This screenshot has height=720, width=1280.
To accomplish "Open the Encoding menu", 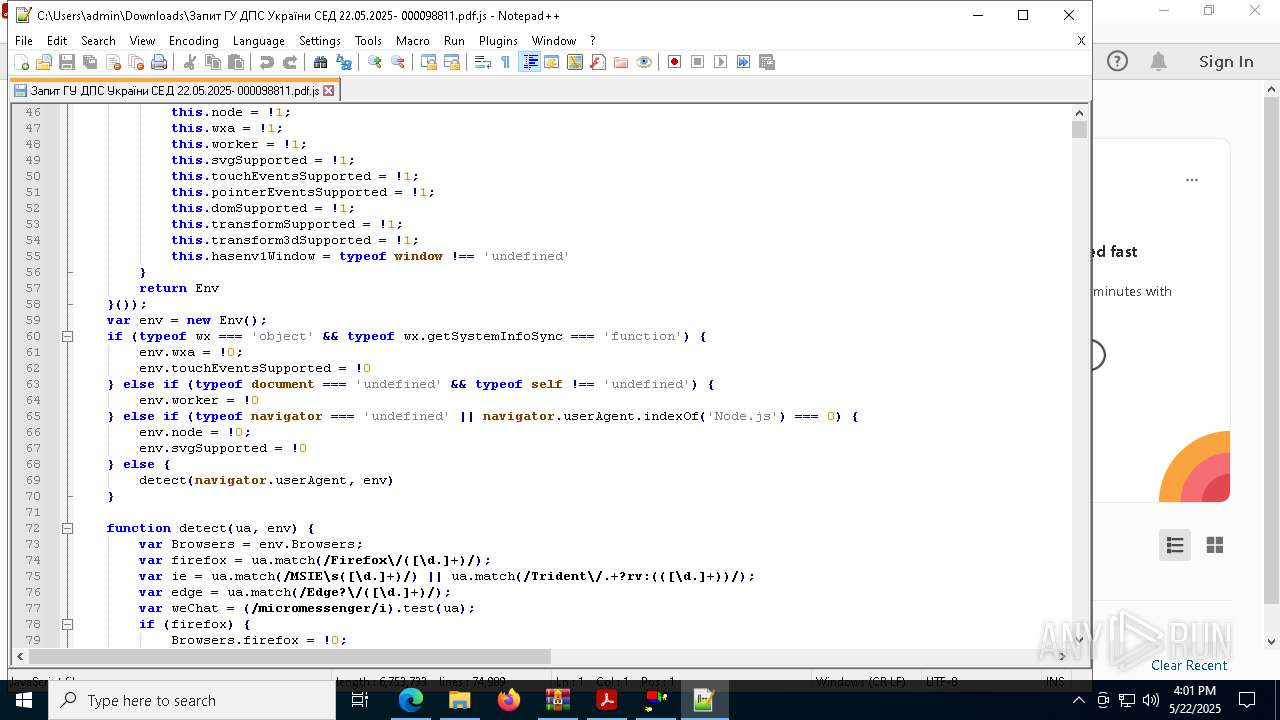I will click(194, 41).
